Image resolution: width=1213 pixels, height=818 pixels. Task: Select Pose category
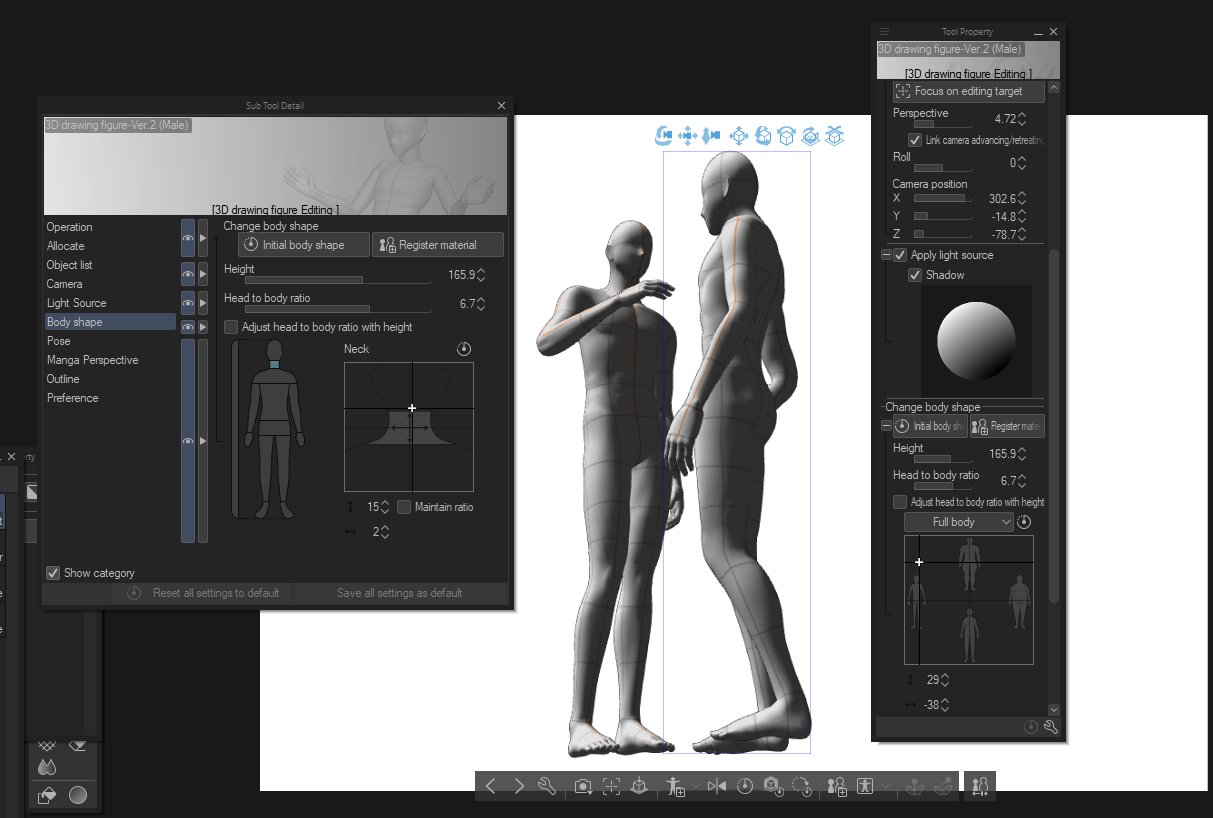pos(58,341)
